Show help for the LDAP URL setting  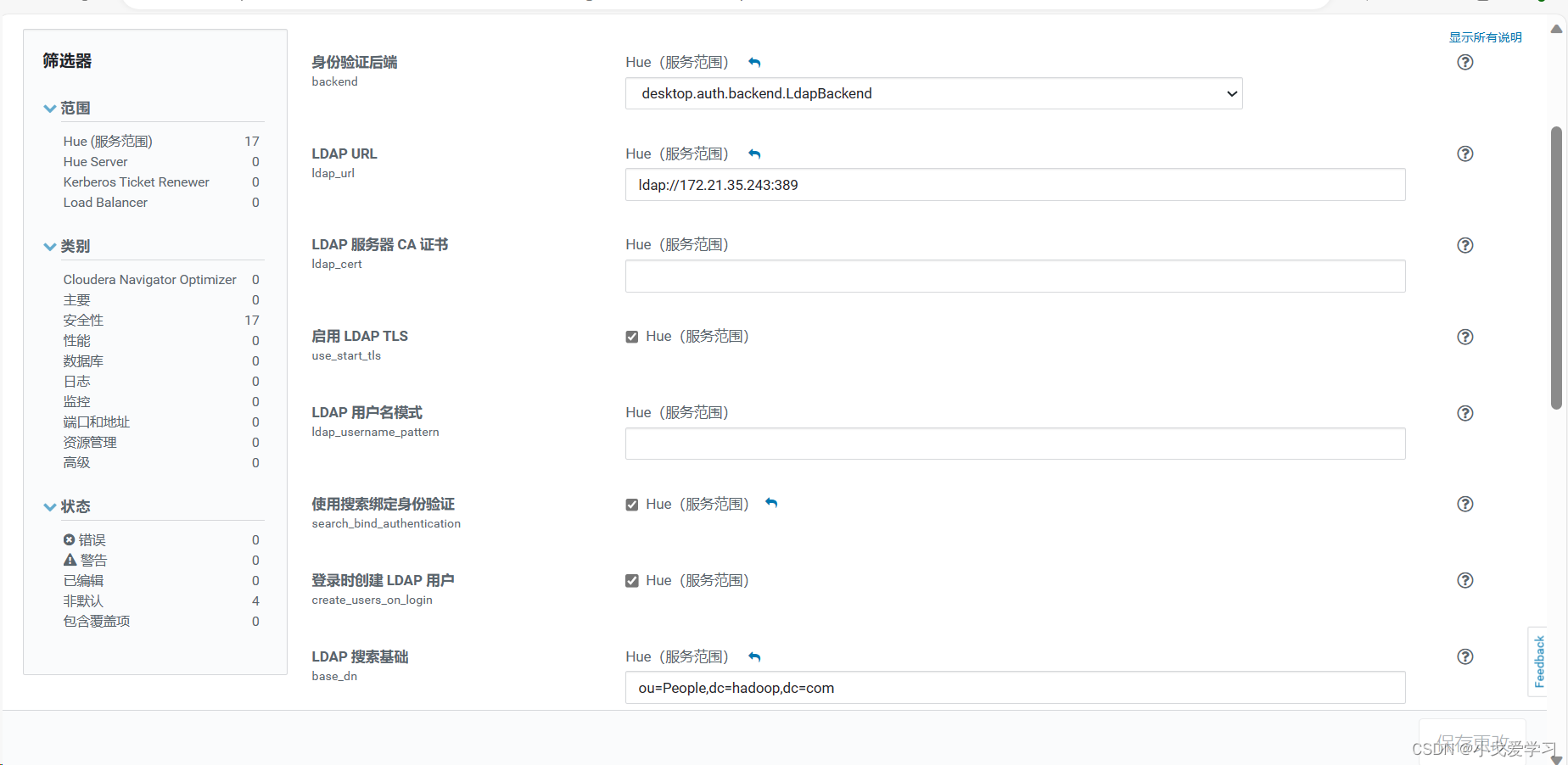(x=1465, y=154)
